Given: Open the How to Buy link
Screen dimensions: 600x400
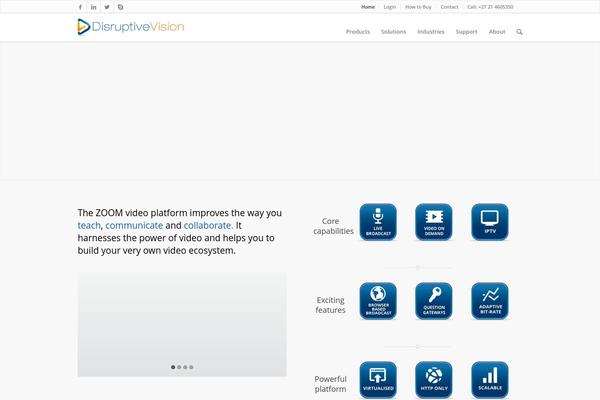Looking at the screenshot, I should coord(418,7).
